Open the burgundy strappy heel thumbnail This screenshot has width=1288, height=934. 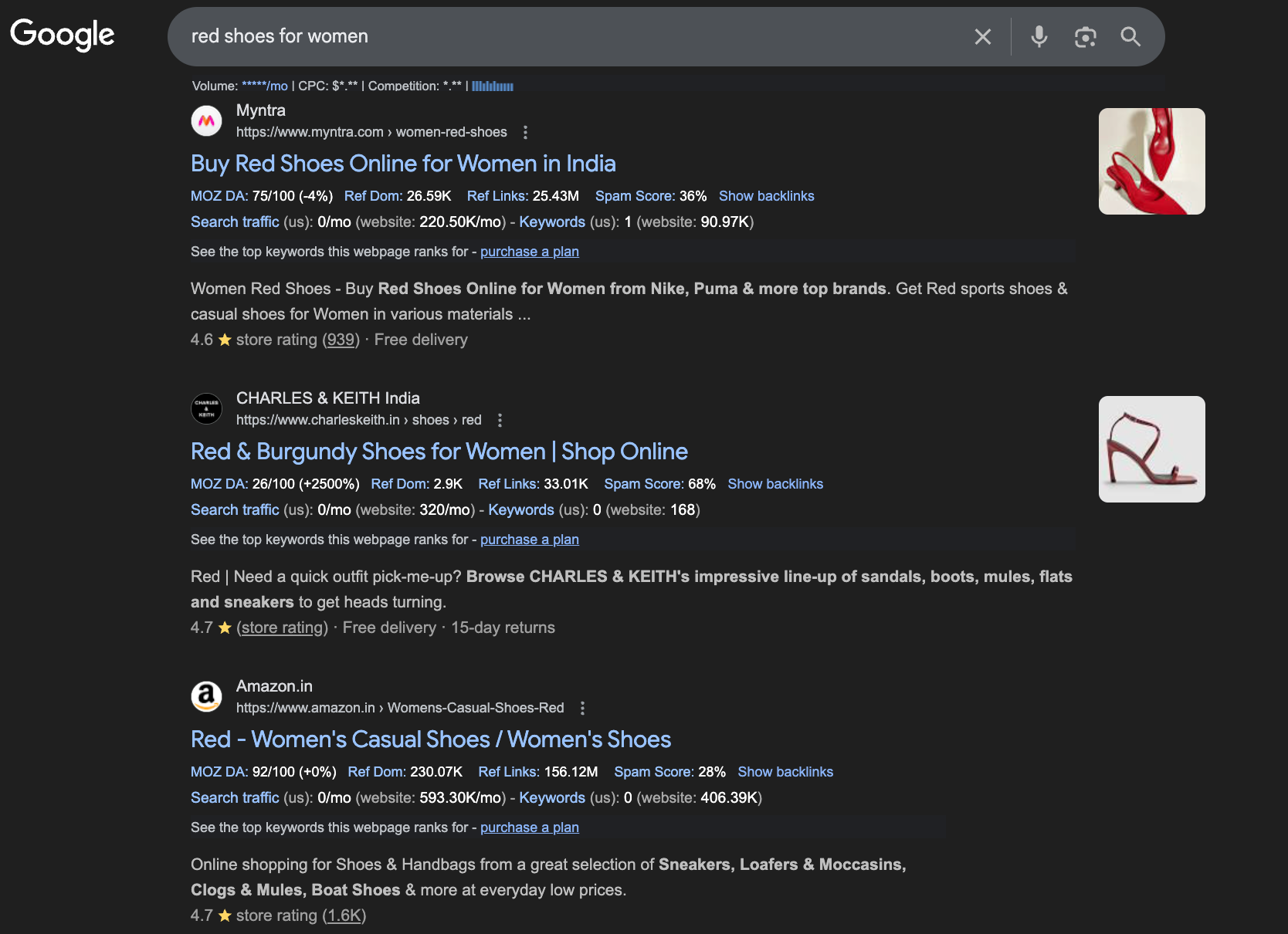[1151, 449]
